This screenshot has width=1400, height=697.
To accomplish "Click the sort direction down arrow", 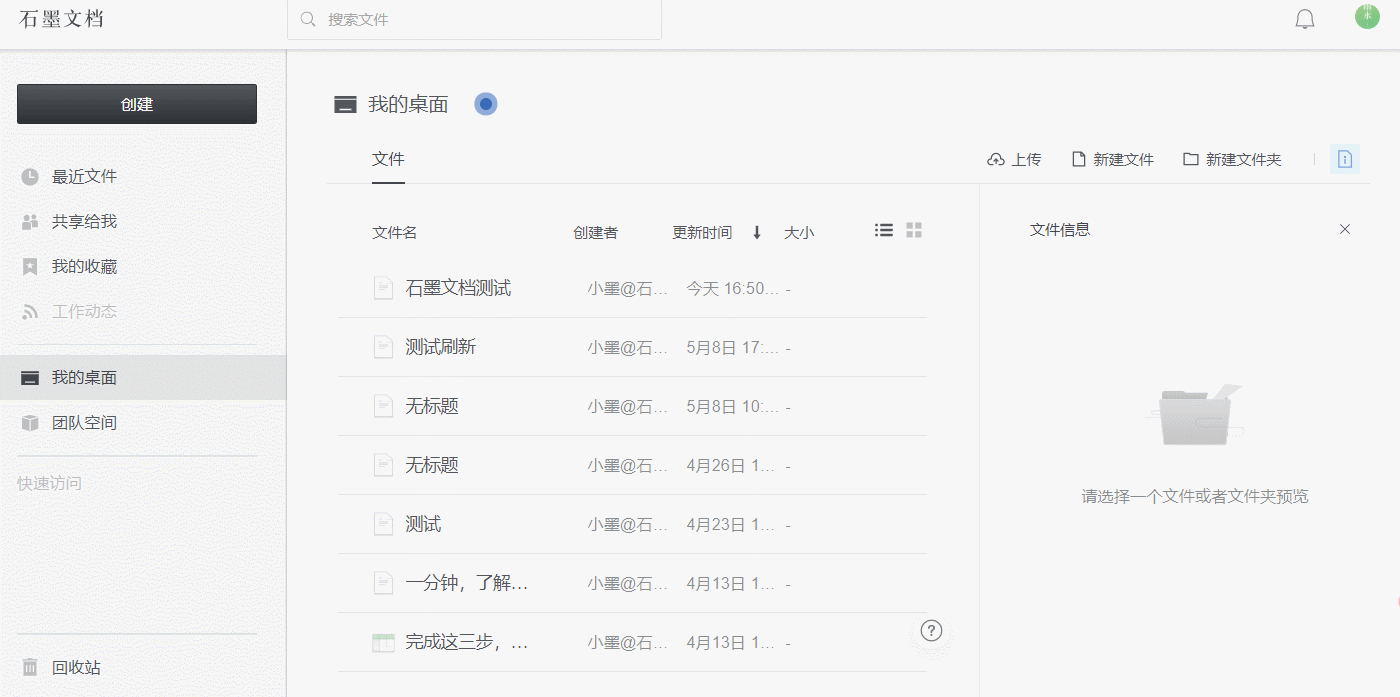I will [757, 232].
